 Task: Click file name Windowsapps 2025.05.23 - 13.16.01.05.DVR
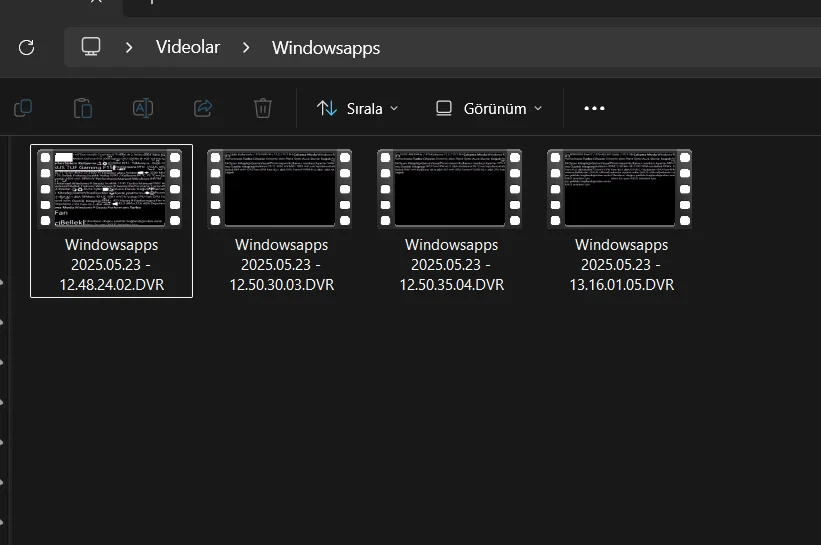point(622,265)
